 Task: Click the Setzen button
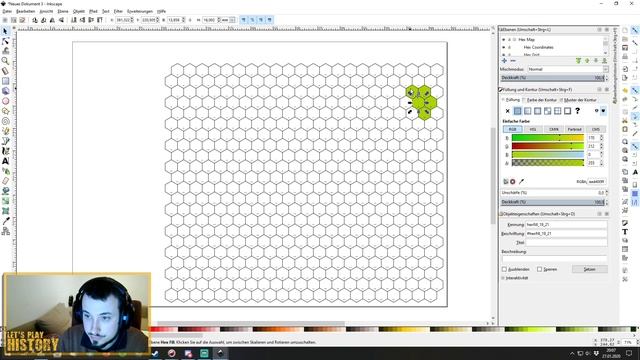pos(589,269)
